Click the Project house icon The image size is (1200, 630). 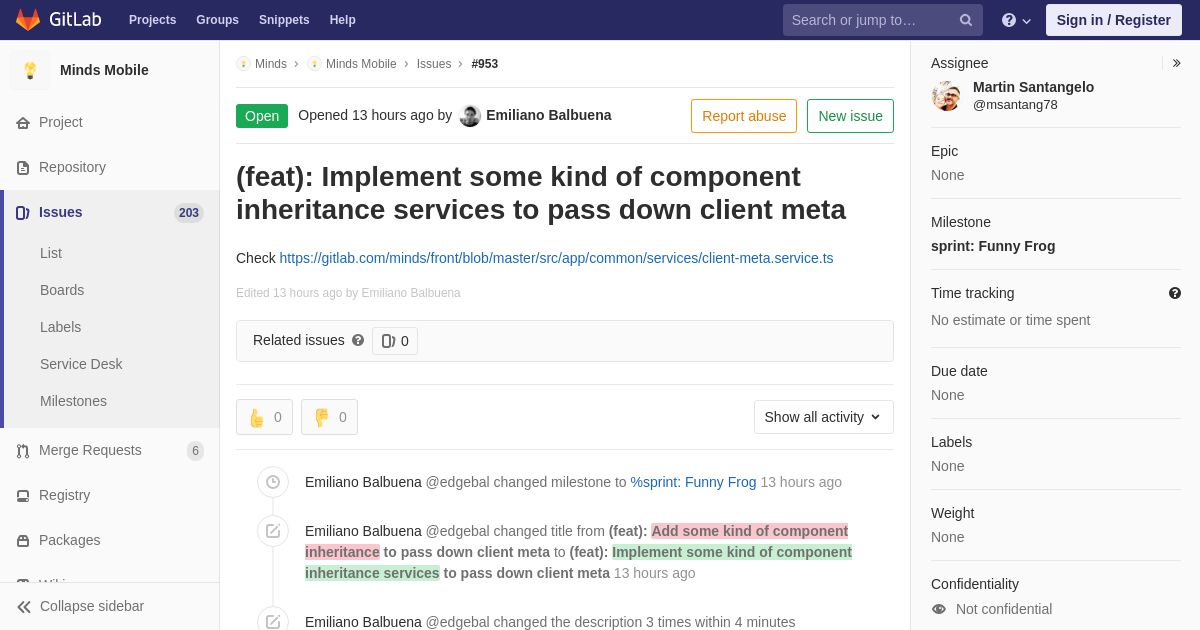[x=23, y=123]
